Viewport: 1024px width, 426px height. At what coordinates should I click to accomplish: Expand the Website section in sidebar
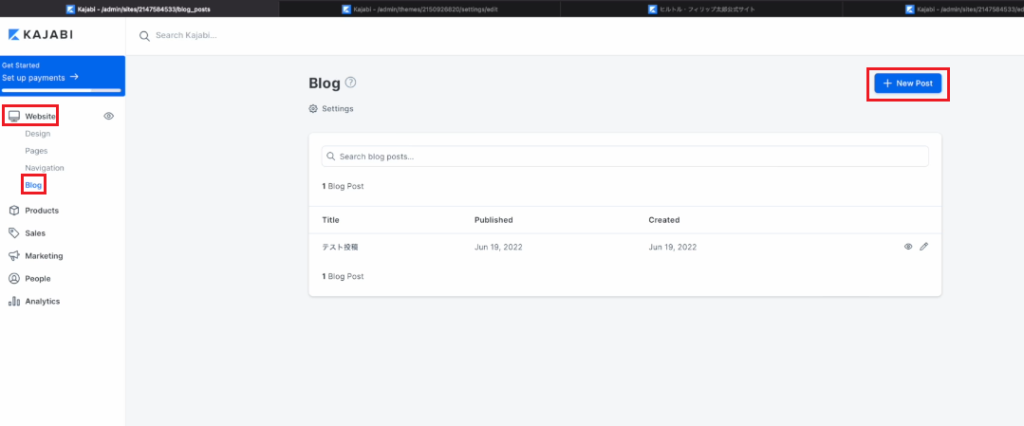click(x=39, y=116)
